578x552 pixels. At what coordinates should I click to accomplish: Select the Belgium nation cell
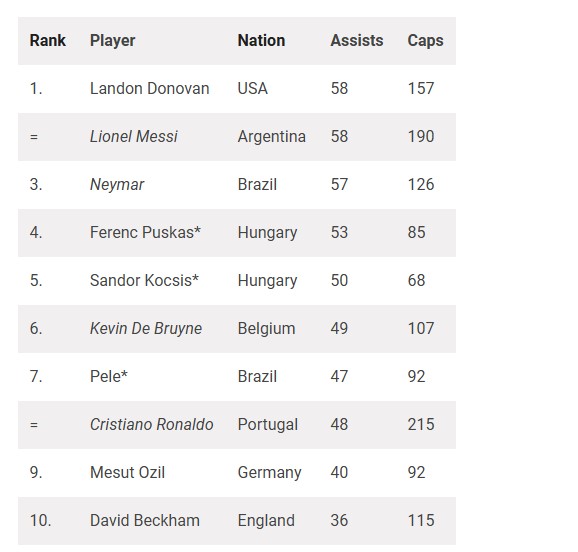click(267, 329)
